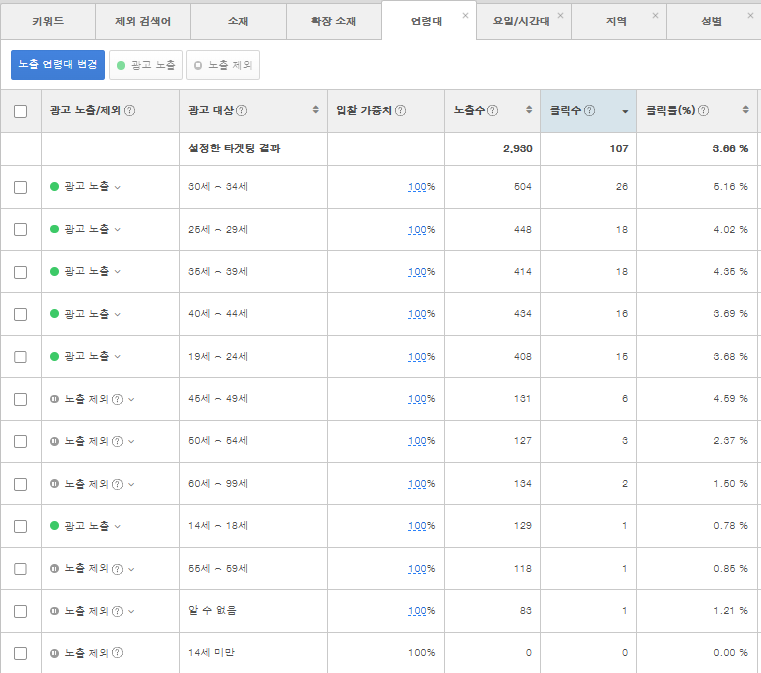The width and height of the screenshot is (761, 673).
Task: Click paused status icon in 45세~49세 row
Action: click(x=54, y=399)
